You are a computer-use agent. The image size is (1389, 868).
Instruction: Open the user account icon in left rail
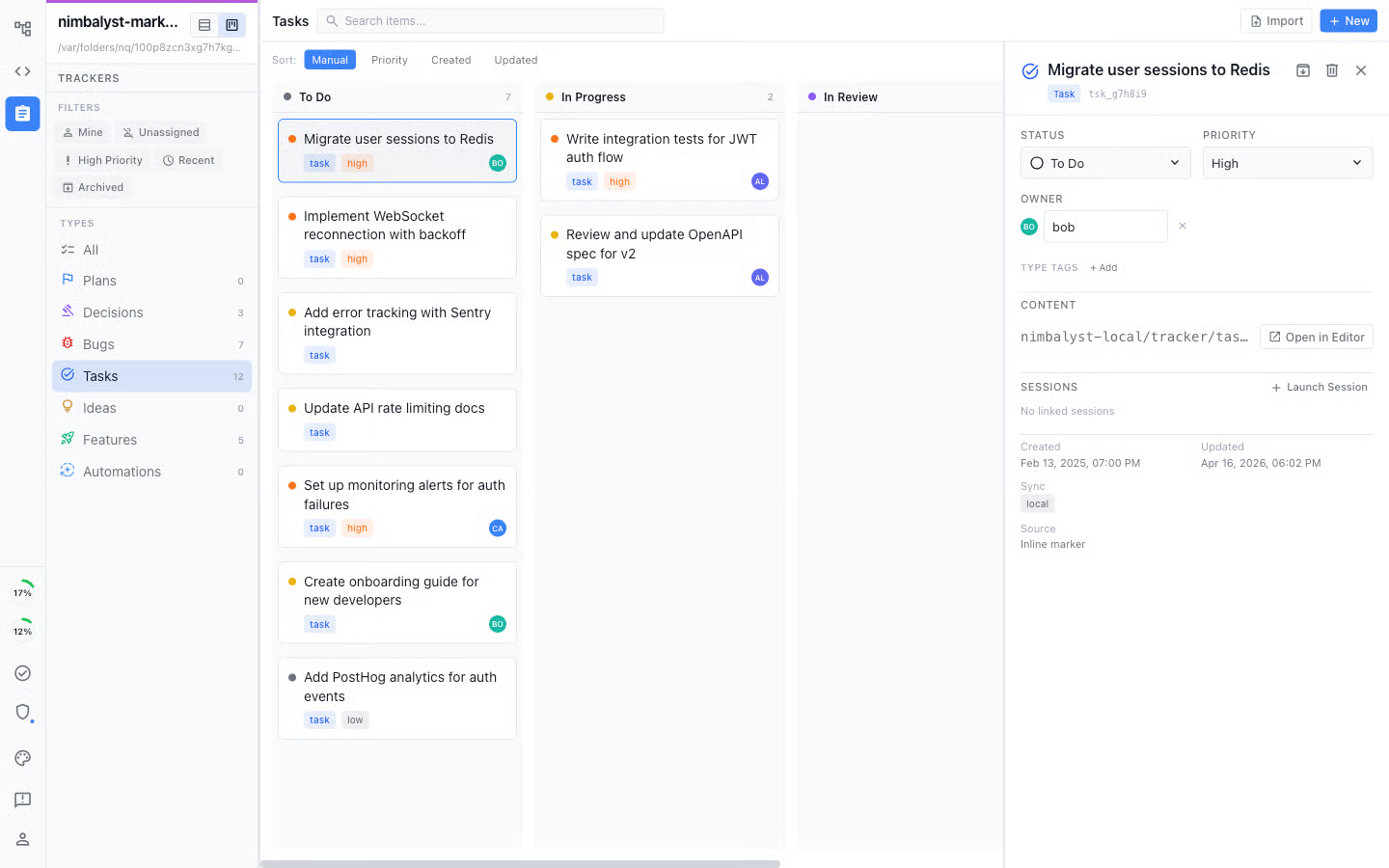(x=22, y=839)
